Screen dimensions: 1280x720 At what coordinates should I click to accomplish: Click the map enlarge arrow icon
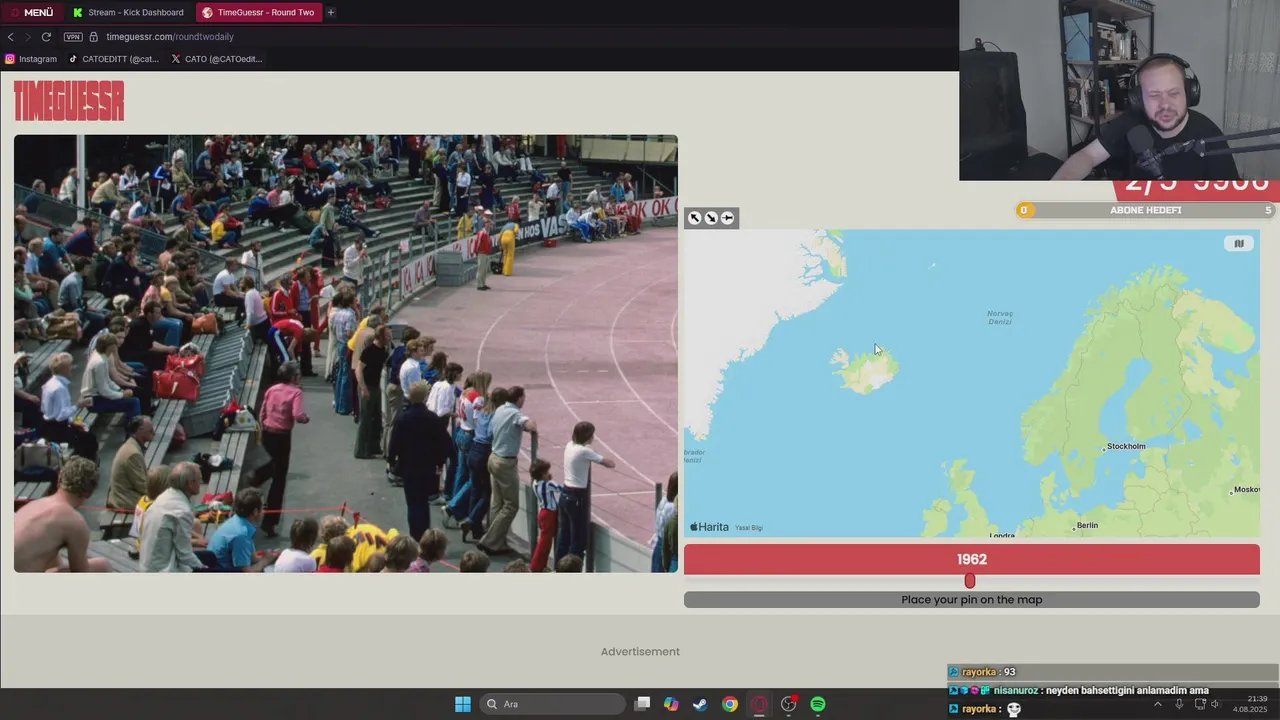[695, 218]
